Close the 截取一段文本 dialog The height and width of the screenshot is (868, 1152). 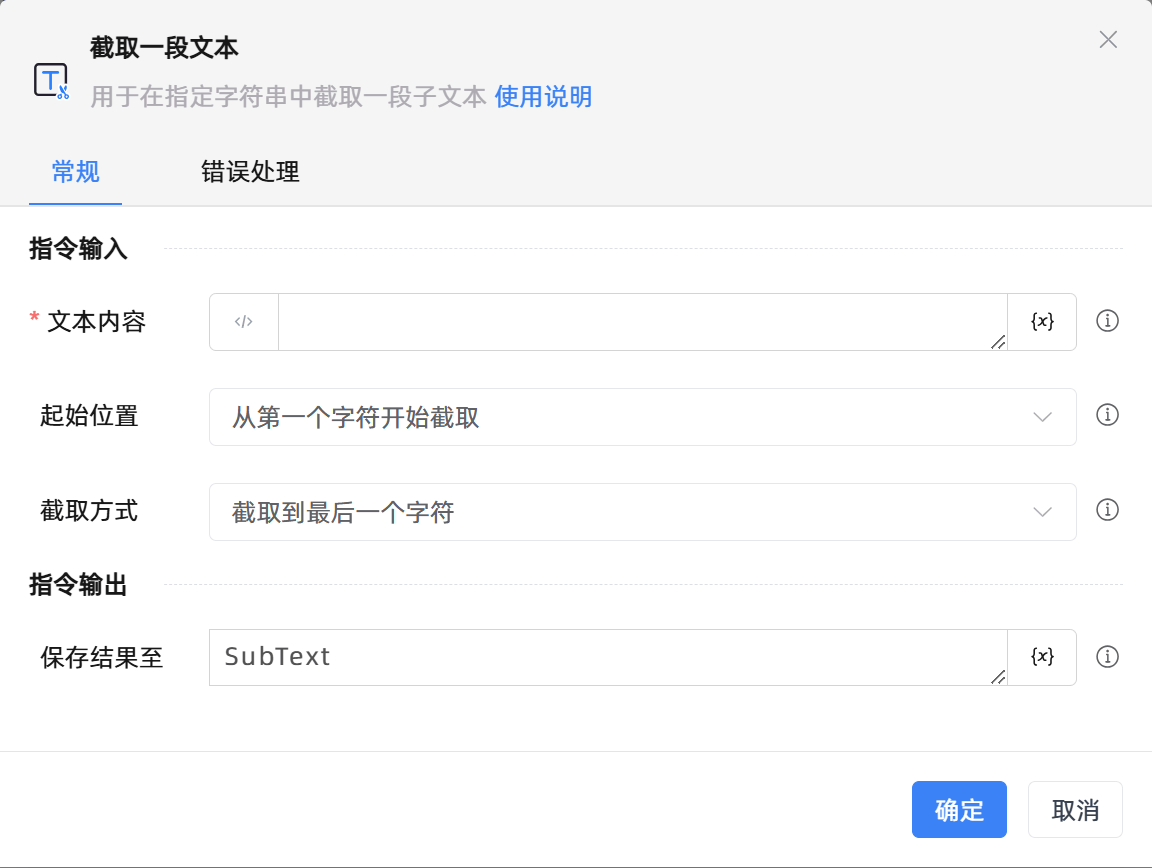(x=1108, y=40)
